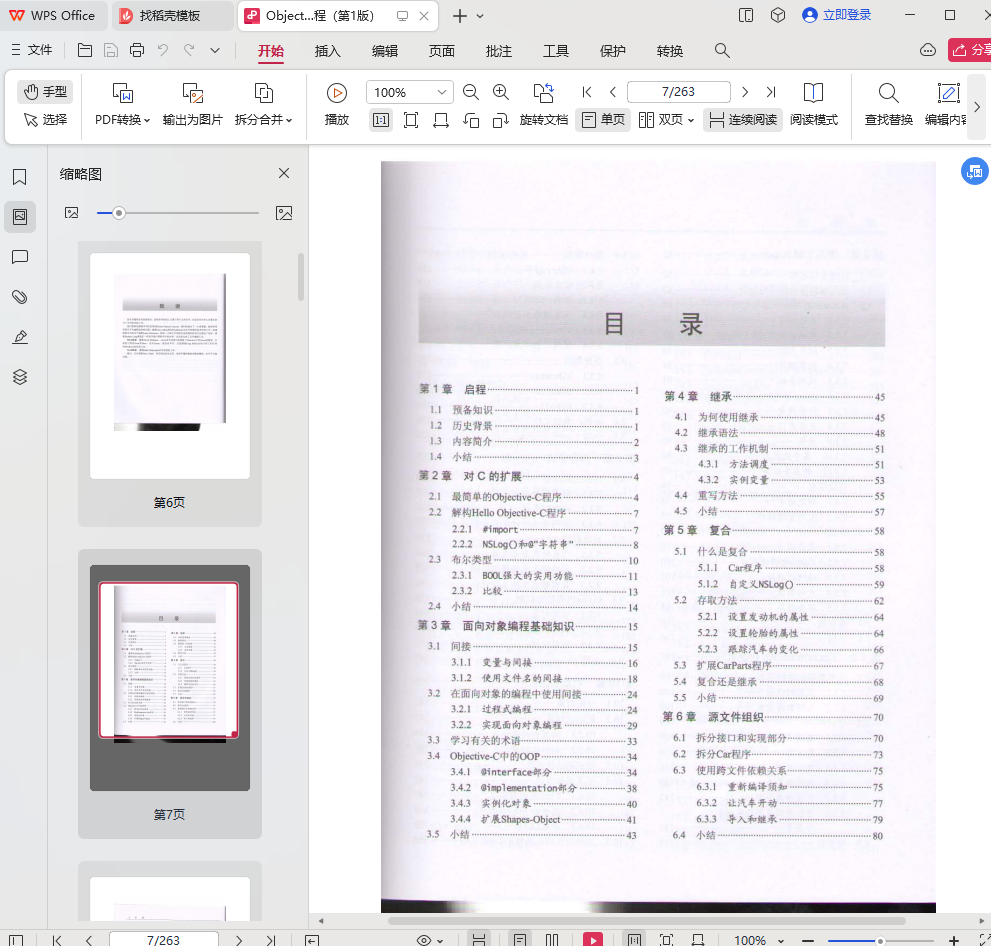Click the 立即登录 login button
The height and width of the screenshot is (946, 991).
coord(836,15)
